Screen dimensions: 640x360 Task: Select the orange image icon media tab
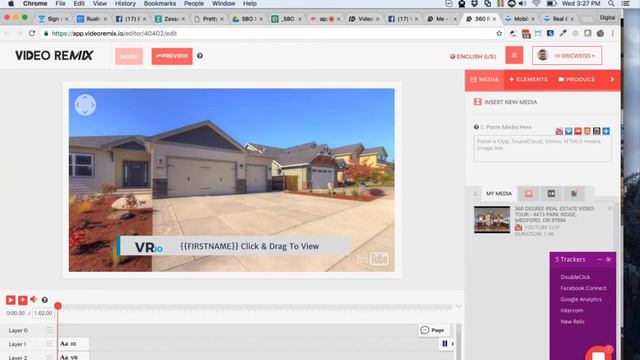tap(529, 193)
